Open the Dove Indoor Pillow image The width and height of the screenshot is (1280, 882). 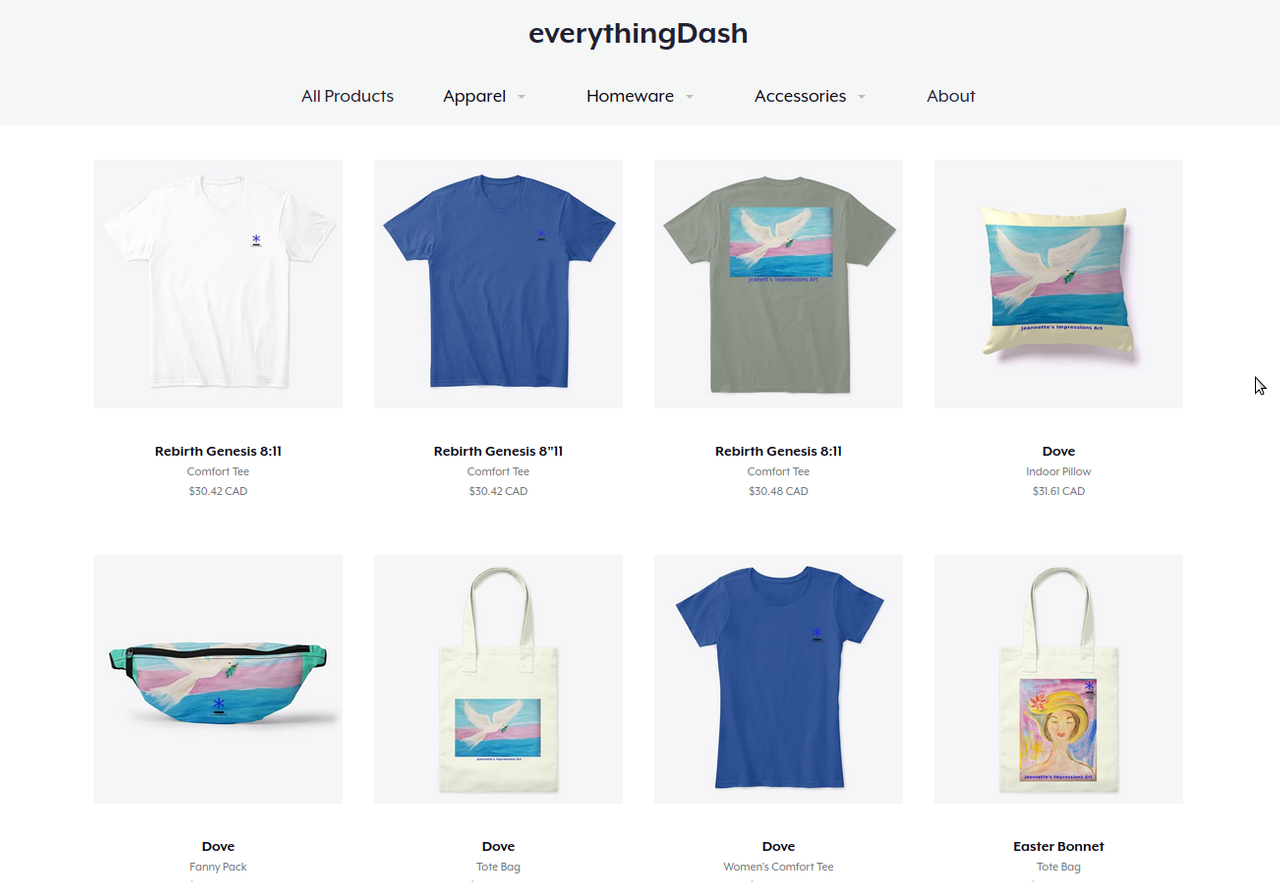pyautogui.click(x=1058, y=284)
